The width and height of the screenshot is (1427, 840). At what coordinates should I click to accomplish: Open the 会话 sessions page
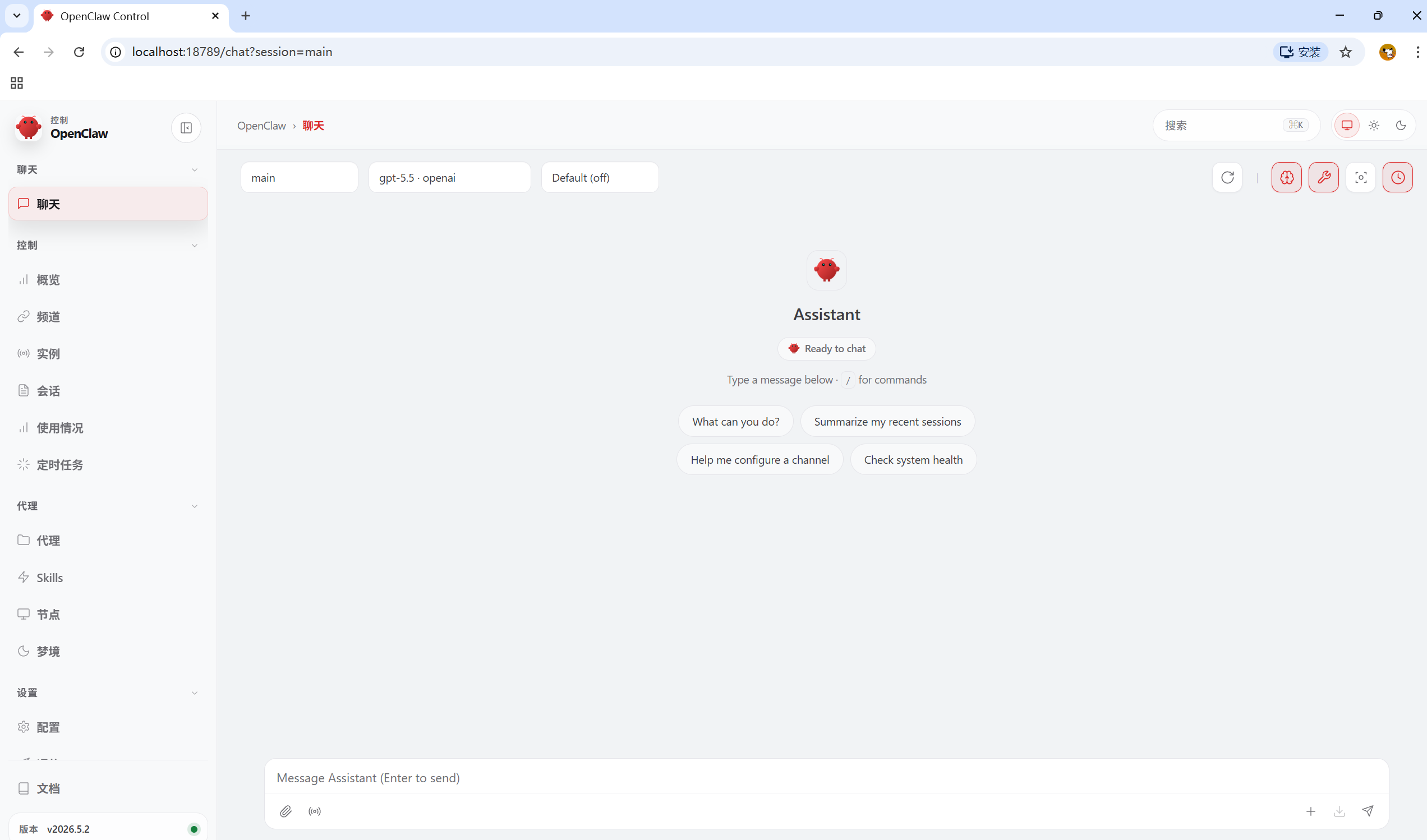(x=108, y=391)
